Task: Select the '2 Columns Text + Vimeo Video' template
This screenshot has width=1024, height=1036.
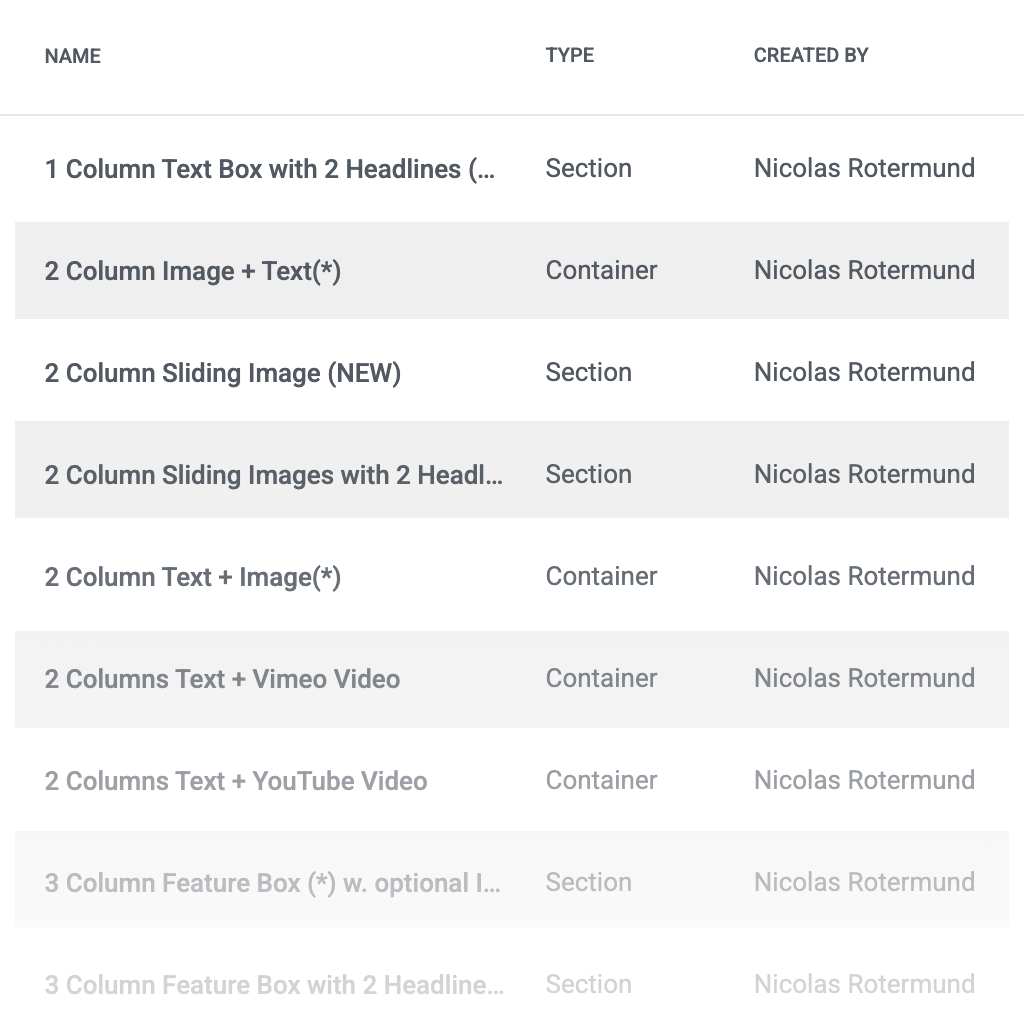Action: (221, 679)
